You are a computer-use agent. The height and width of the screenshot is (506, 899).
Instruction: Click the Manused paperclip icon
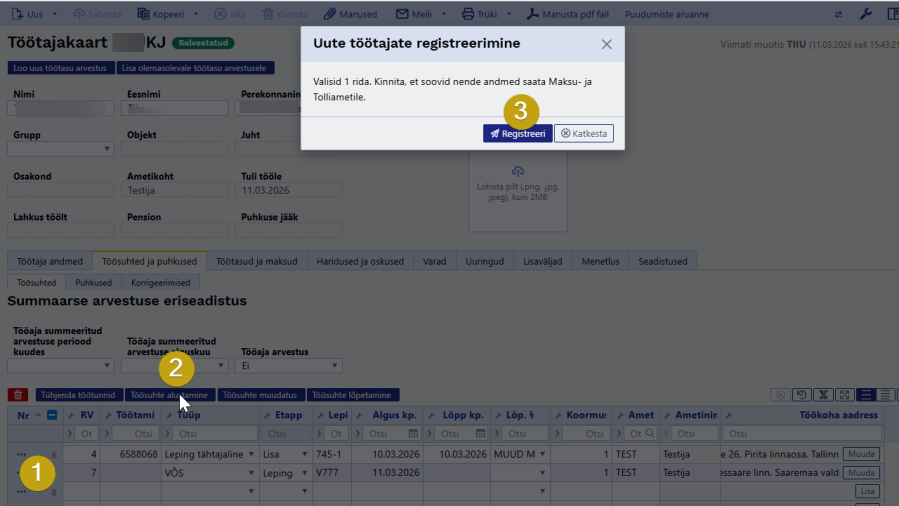pos(330,14)
